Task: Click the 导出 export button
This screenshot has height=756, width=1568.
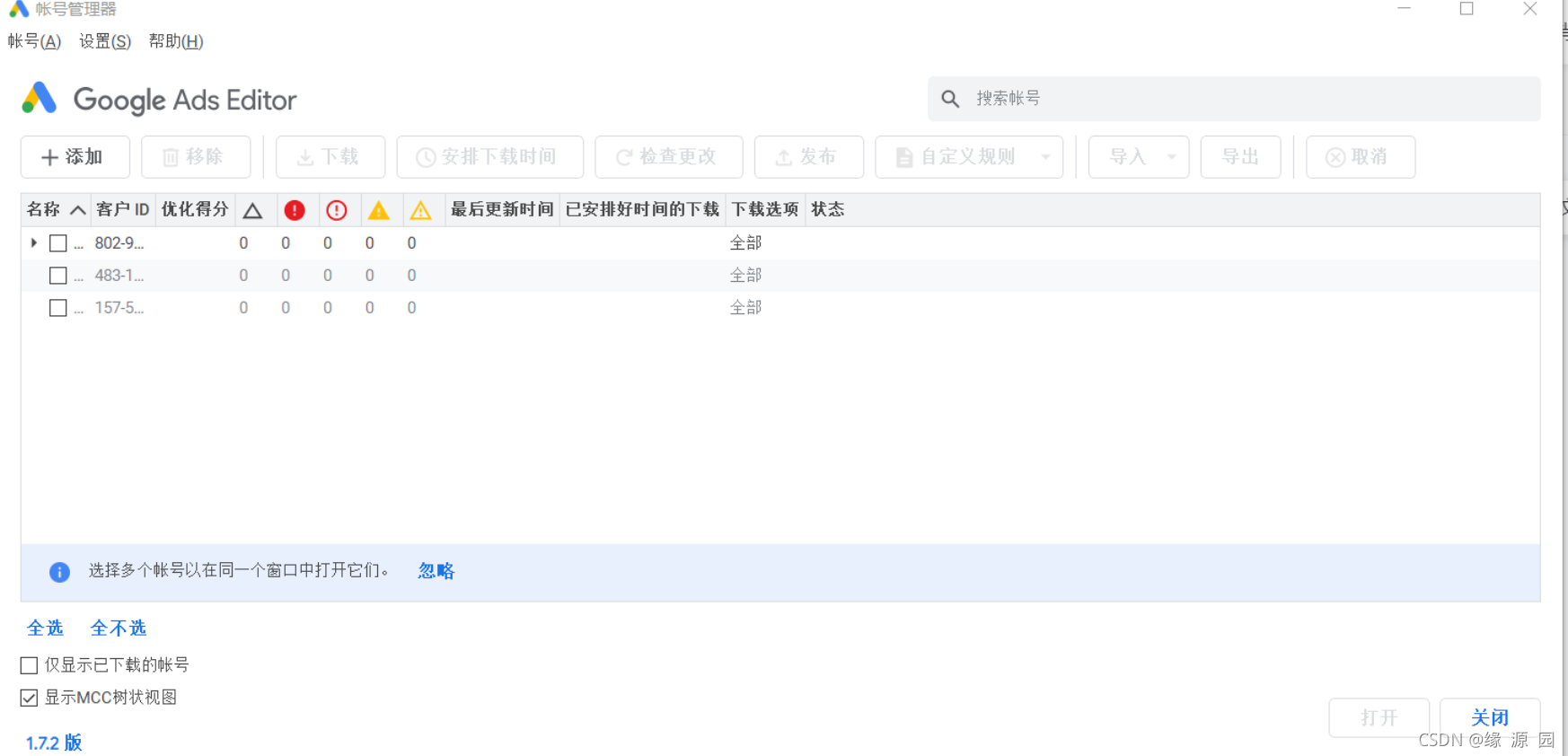Action: tap(1241, 157)
